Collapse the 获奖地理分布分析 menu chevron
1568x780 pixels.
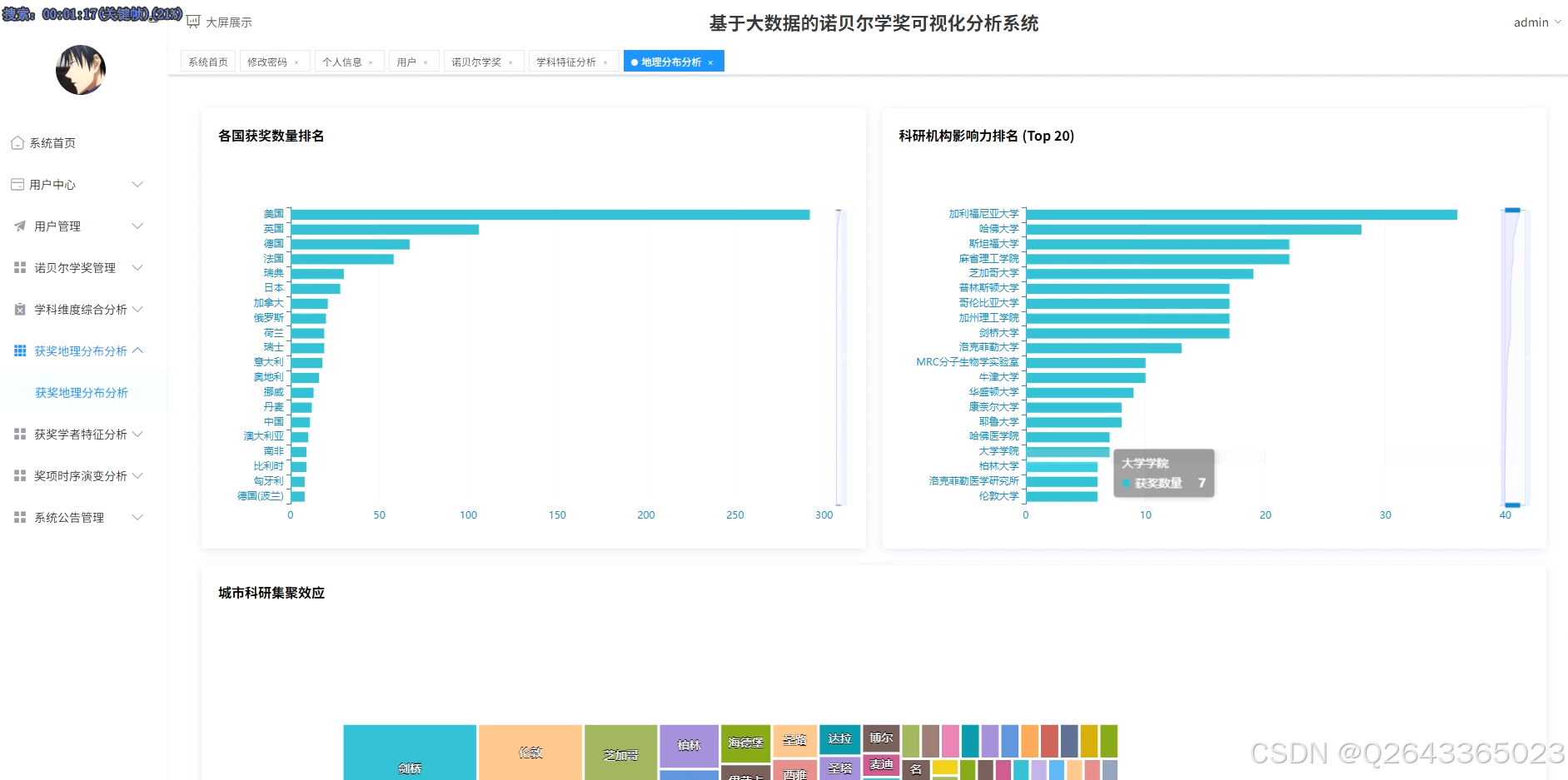click(137, 351)
